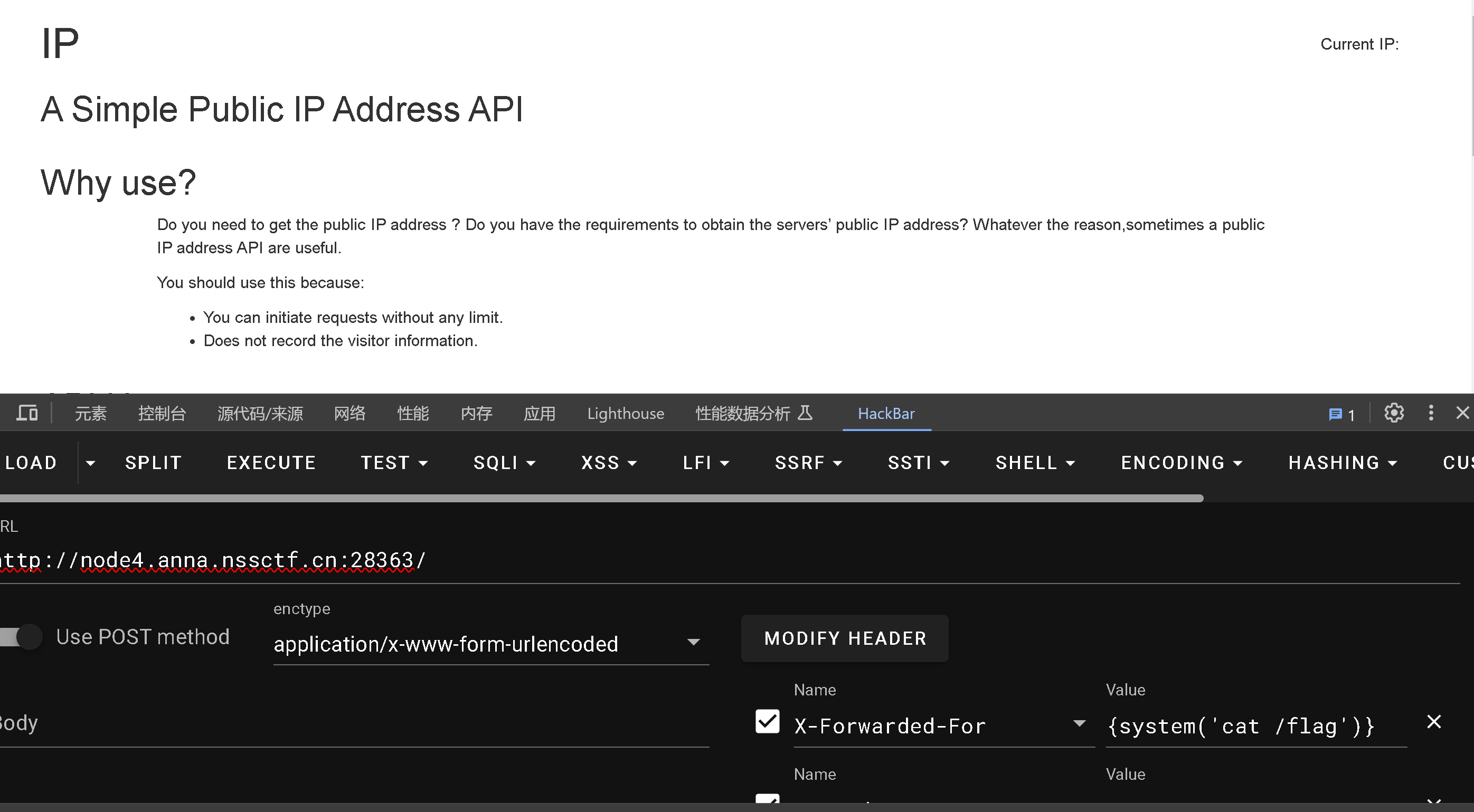Image resolution: width=1474 pixels, height=812 pixels.
Task: Open DevTools settings gear
Action: 1394,413
